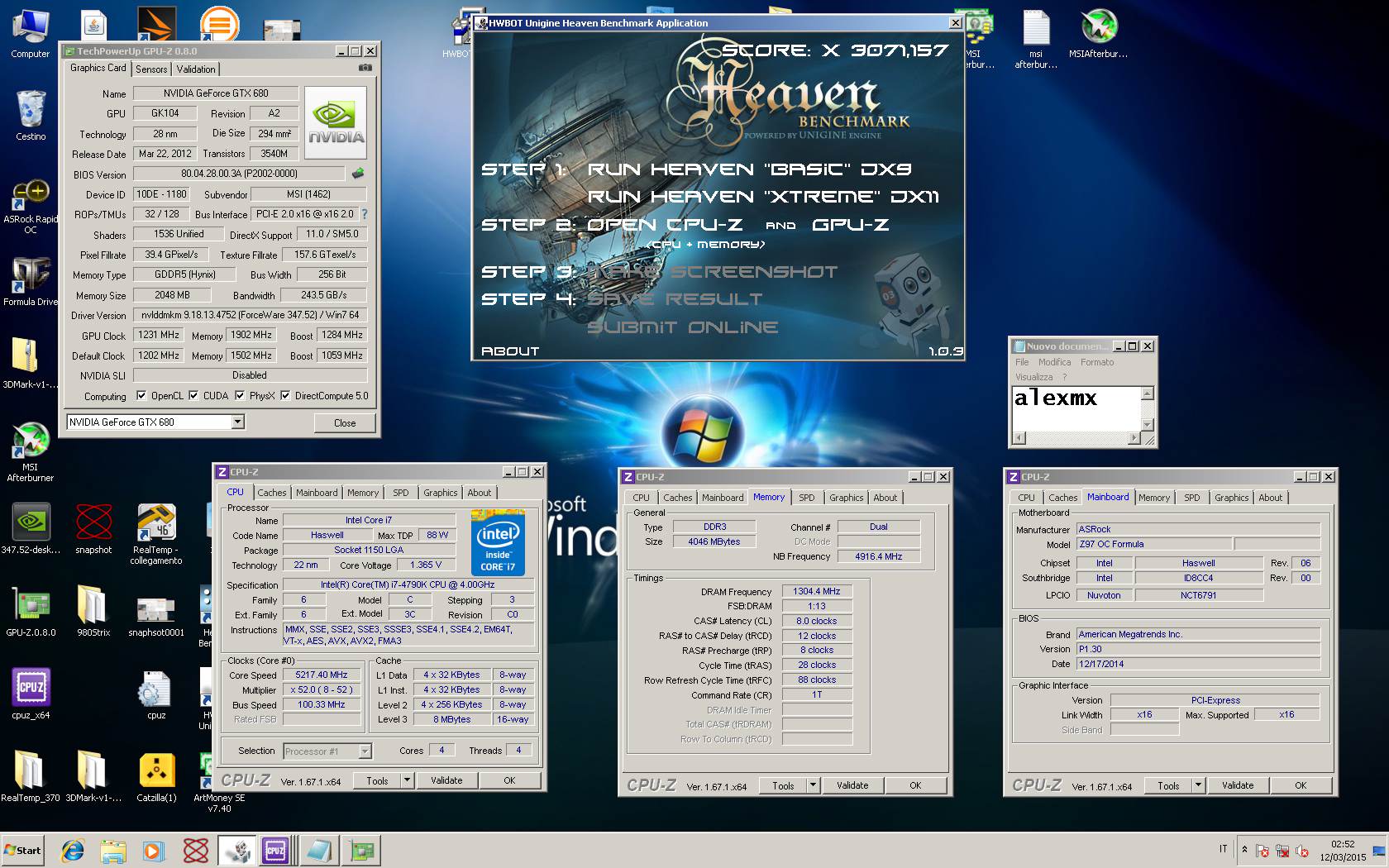
Task: Open the msi afterbur text document icon
Action: coord(1036,38)
